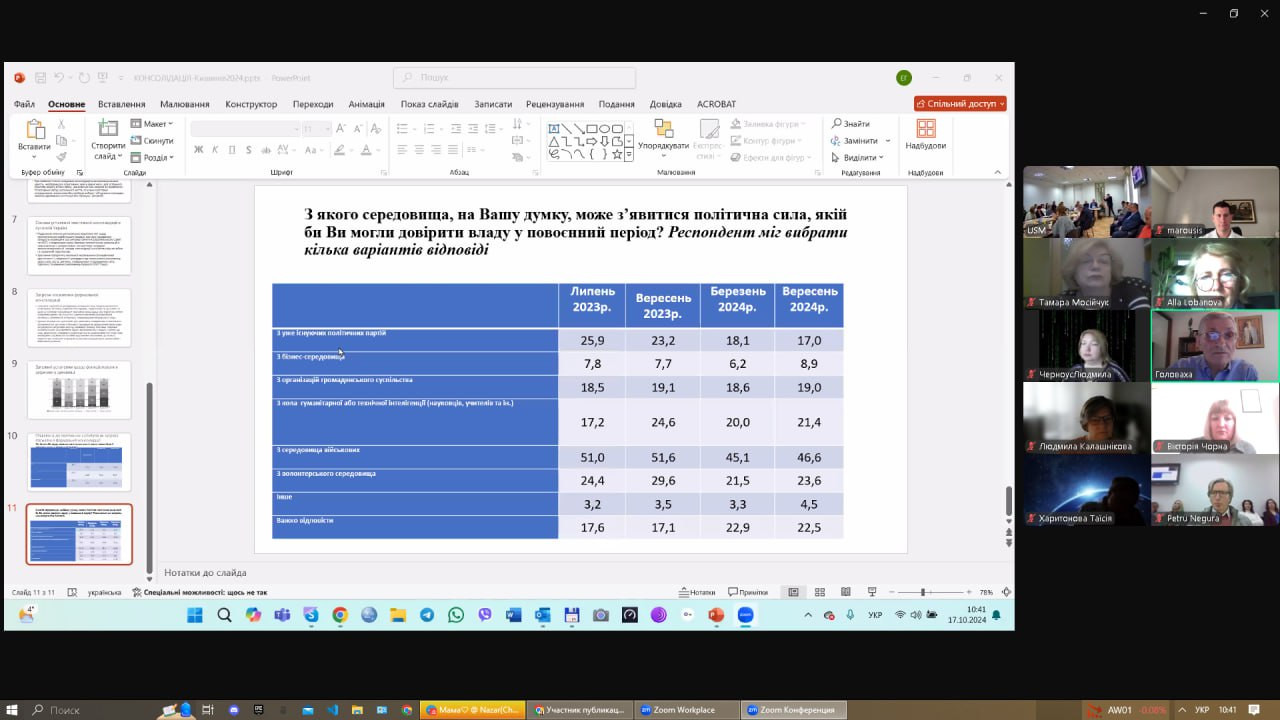This screenshot has width=1280, height=720.
Task: Switch to the Transitions (Переходи) tab
Action: (x=313, y=104)
